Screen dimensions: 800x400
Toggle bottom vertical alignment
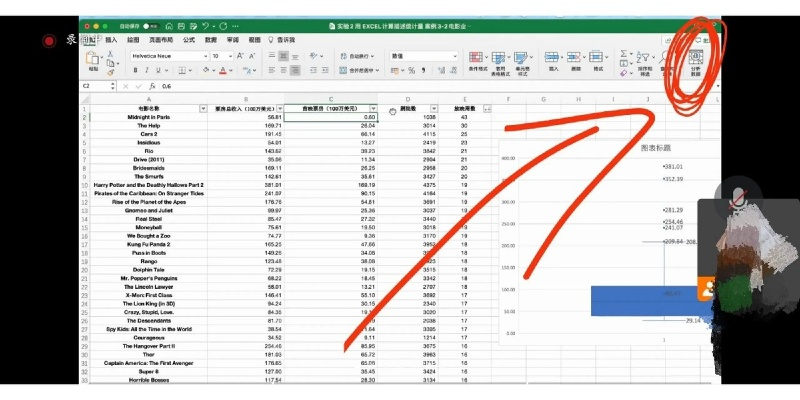tap(295, 57)
